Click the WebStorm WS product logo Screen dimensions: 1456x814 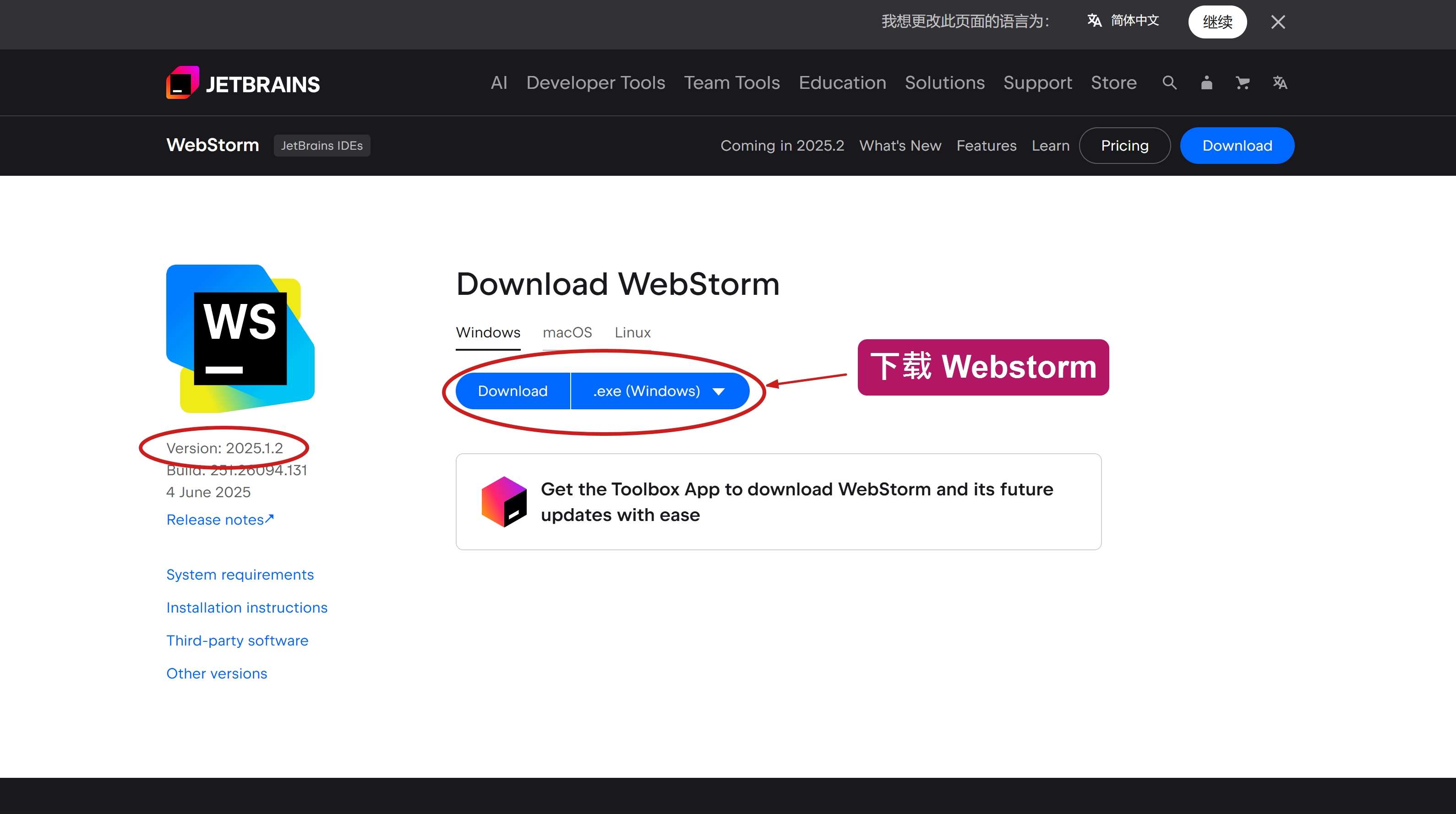coord(240,338)
